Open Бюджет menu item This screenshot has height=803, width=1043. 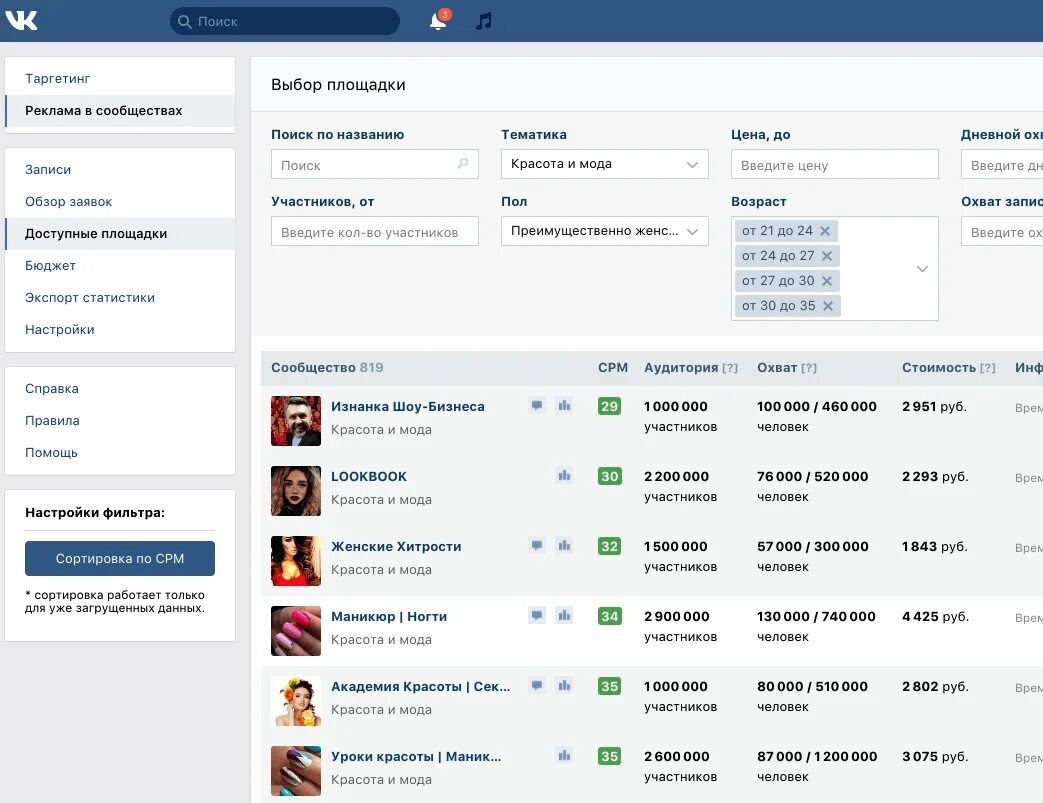pos(120,265)
